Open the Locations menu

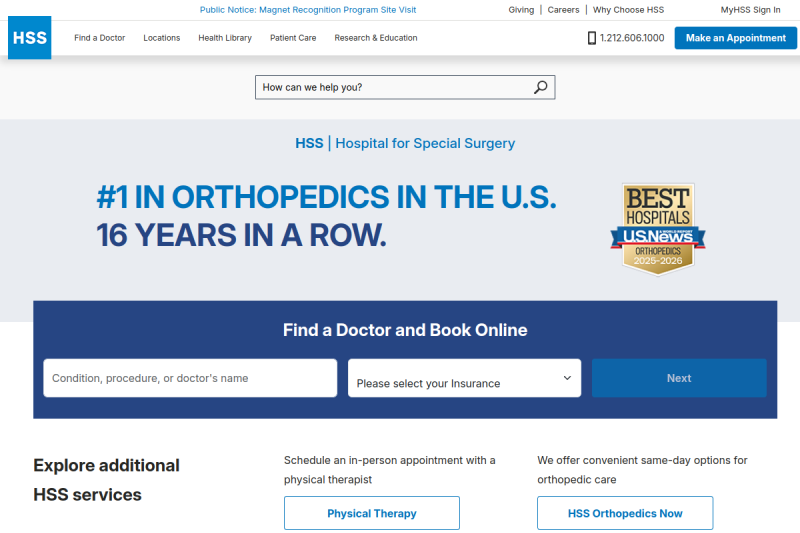pyautogui.click(x=162, y=38)
